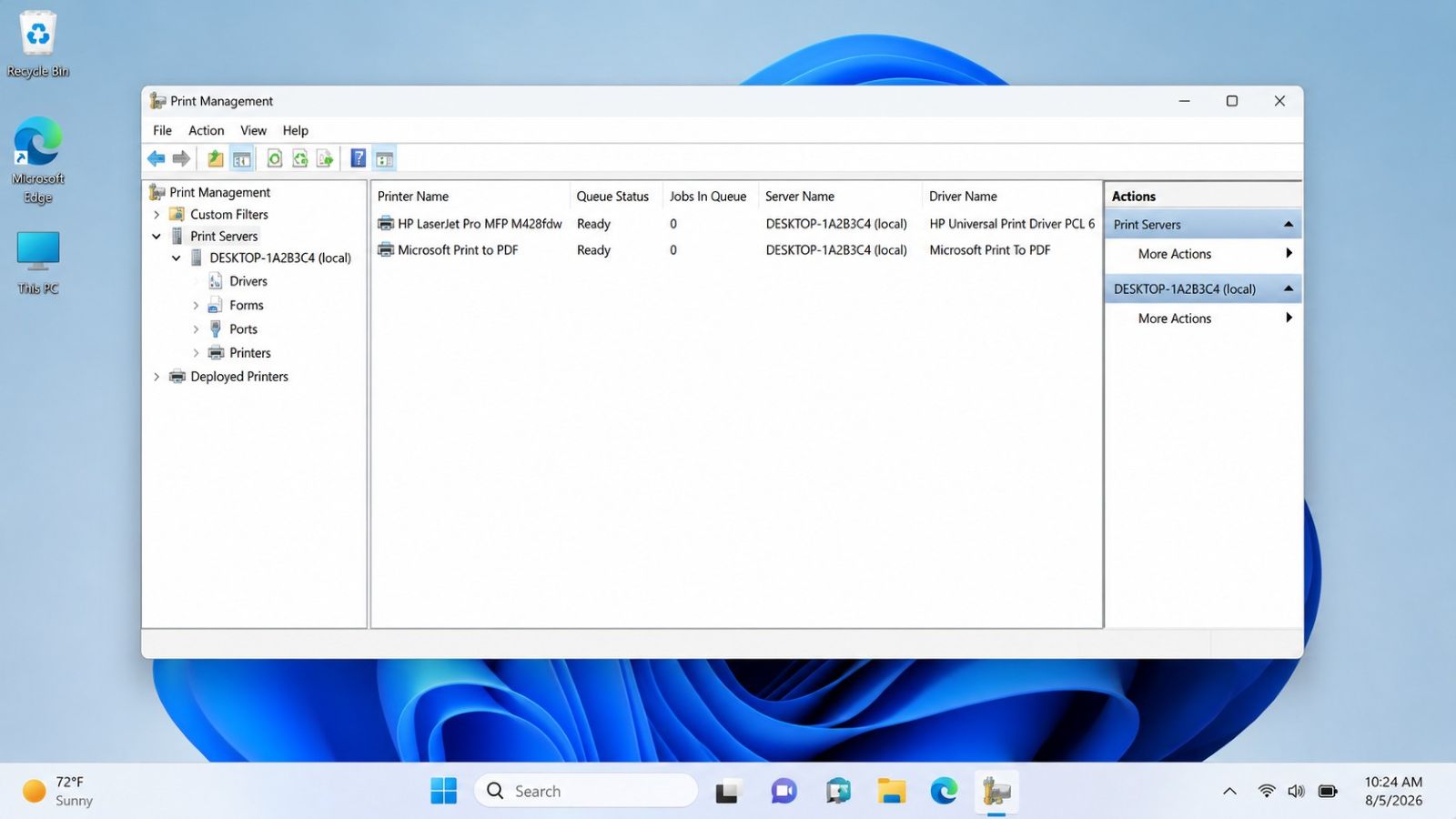
Task: Sort by the Server Name column header
Action: pyautogui.click(x=840, y=197)
